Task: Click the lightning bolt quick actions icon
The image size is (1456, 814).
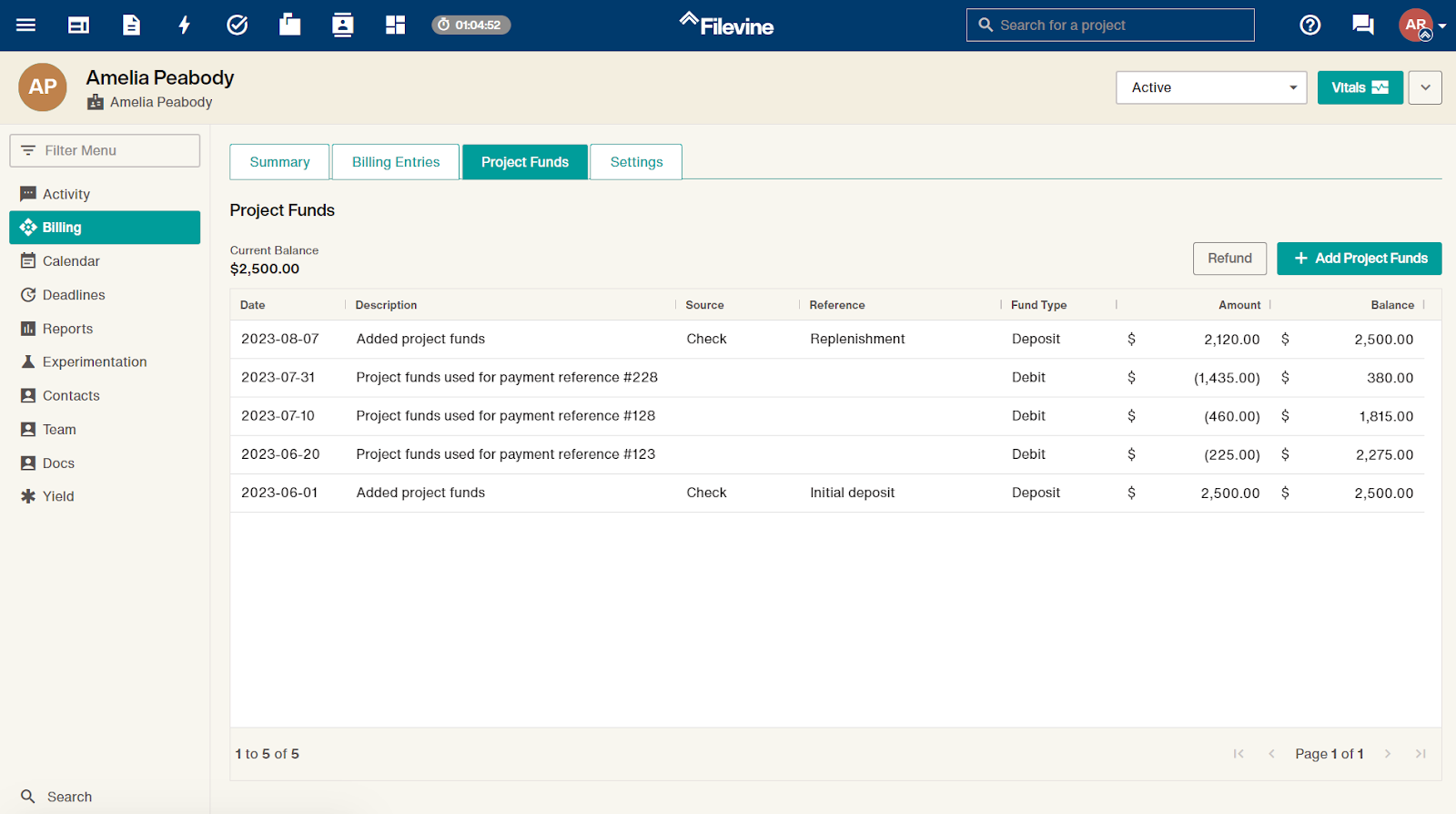Action: [x=184, y=25]
